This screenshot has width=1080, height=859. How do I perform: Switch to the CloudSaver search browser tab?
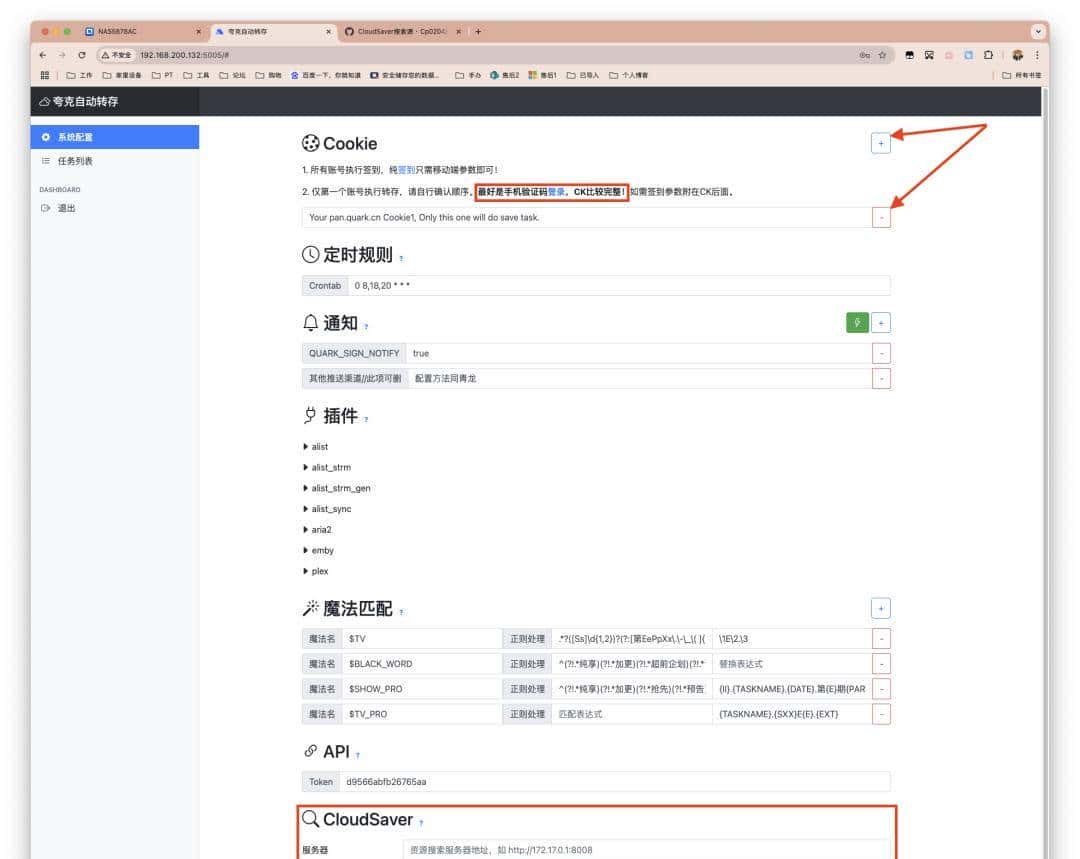point(402,31)
